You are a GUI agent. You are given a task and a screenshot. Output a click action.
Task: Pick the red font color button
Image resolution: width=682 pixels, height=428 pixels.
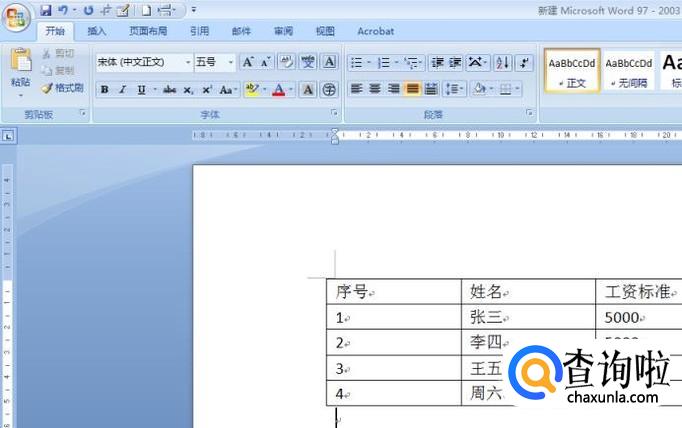278,90
